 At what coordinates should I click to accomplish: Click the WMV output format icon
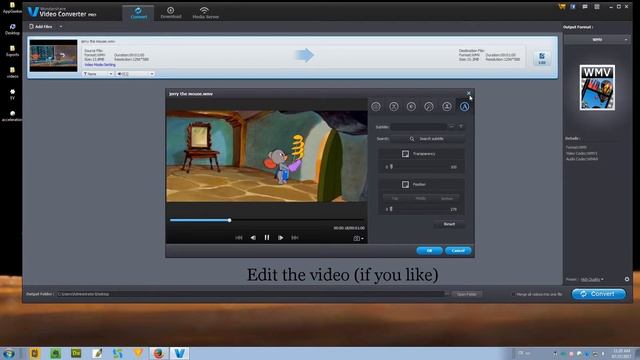597,87
